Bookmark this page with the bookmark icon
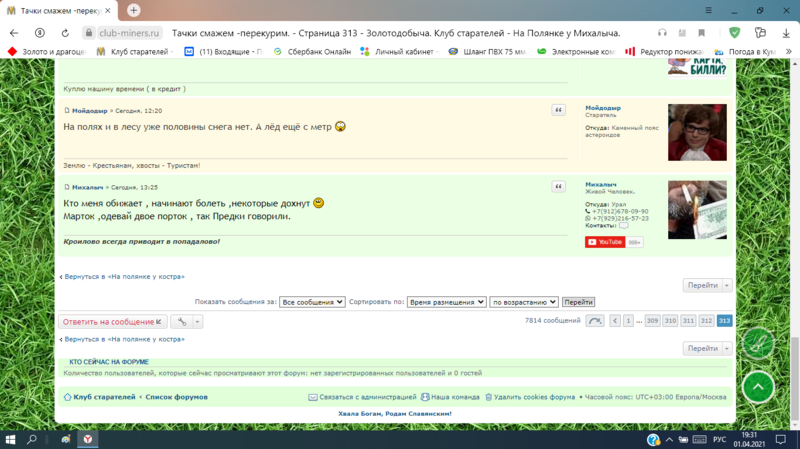The image size is (800, 449). pos(702,33)
